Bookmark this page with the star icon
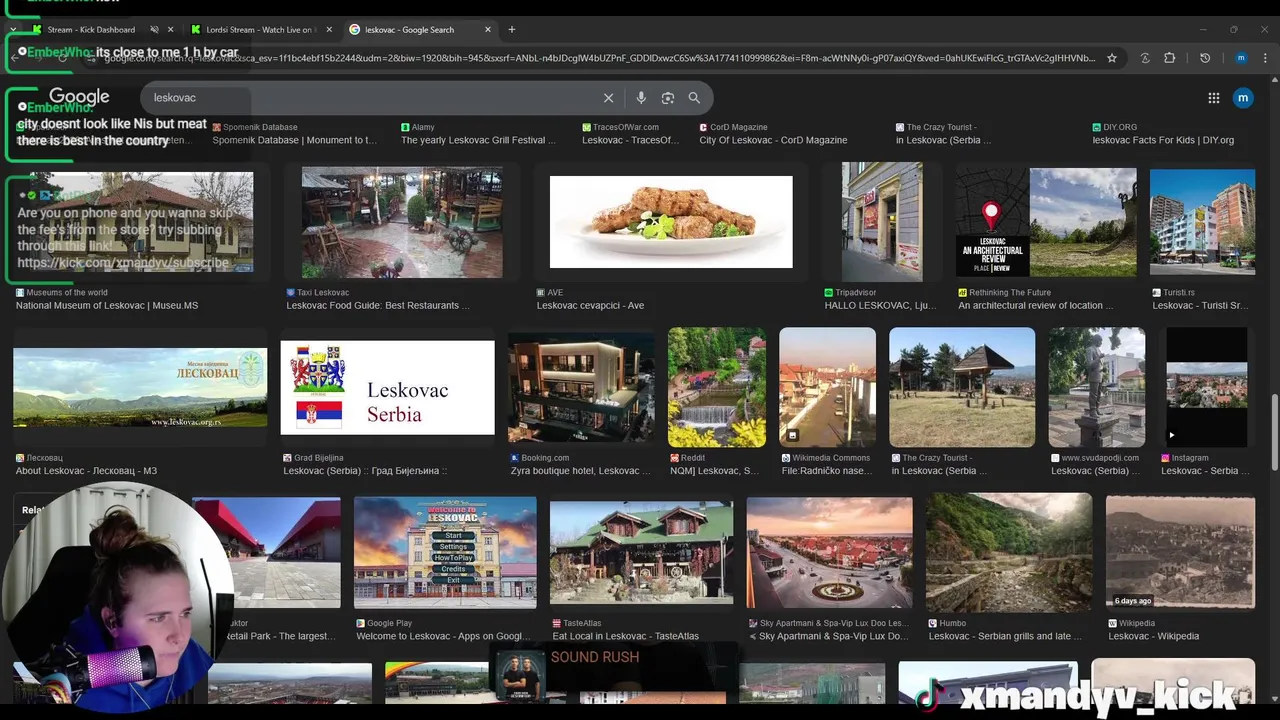 [x=1111, y=58]
